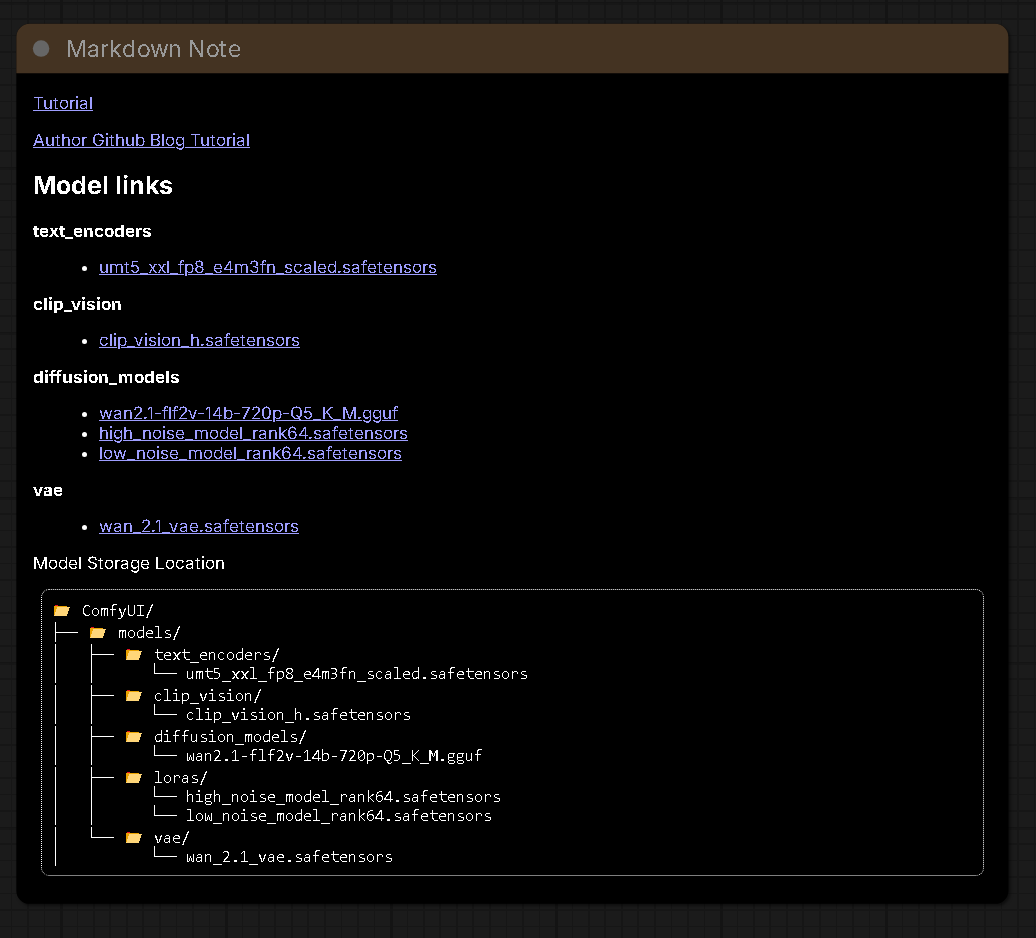Click the diffusion_models/ folder icon in tree
This screenshot has width=1036, height=938.
(133, 737)
